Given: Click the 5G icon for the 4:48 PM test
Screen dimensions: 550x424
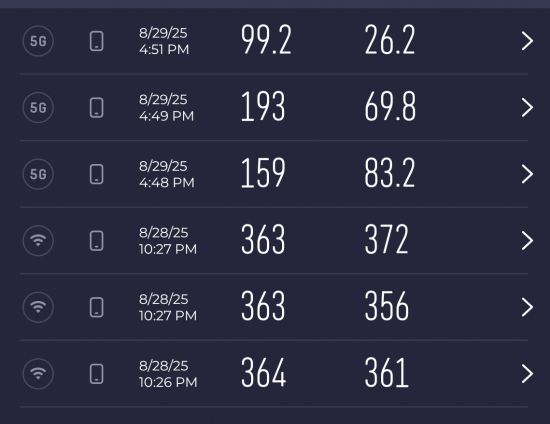Looking at the screenshot, I should [x=38, y=174].
